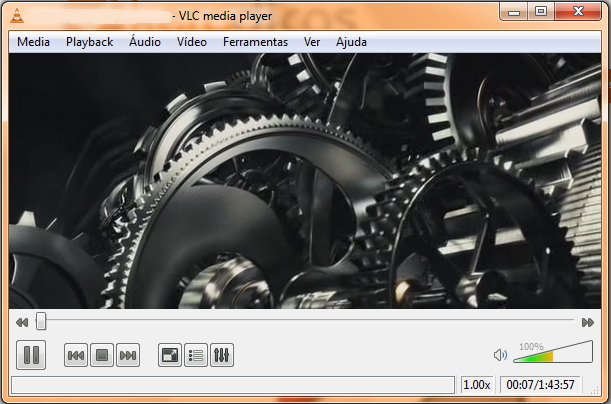Click the VLC cone icon in title bar

point(17,16)
